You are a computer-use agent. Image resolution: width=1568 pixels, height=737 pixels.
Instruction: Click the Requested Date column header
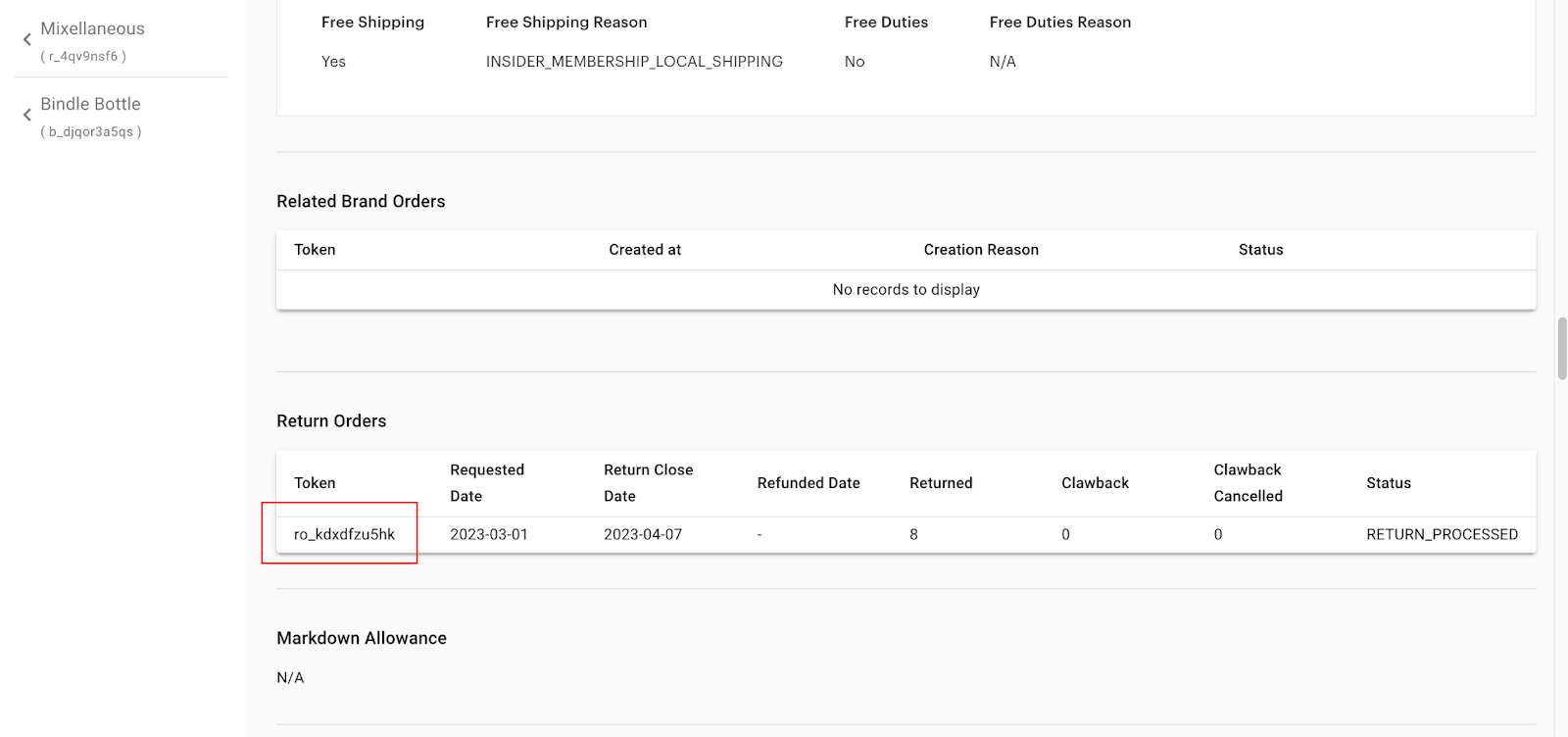pos(487,483)
